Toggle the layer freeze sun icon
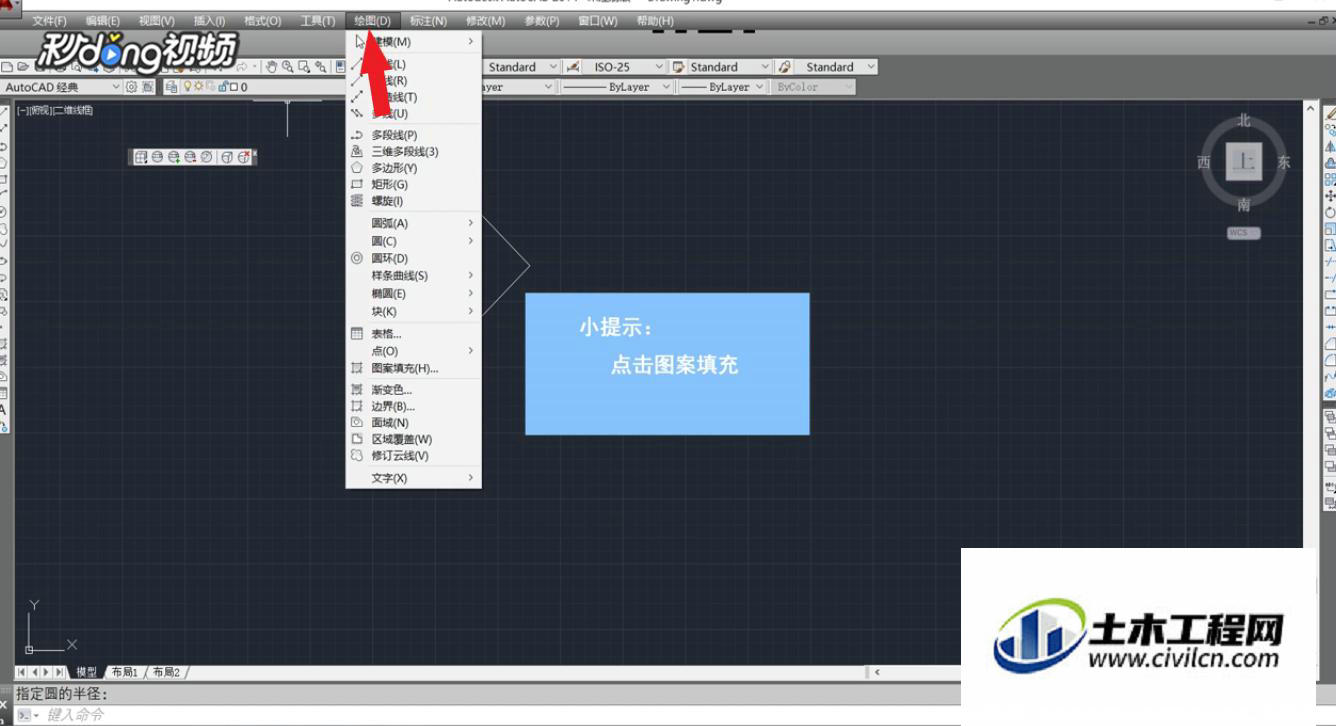Viewport: 1336px width, 726px height. pyautogui.click(x=199, y=87)
